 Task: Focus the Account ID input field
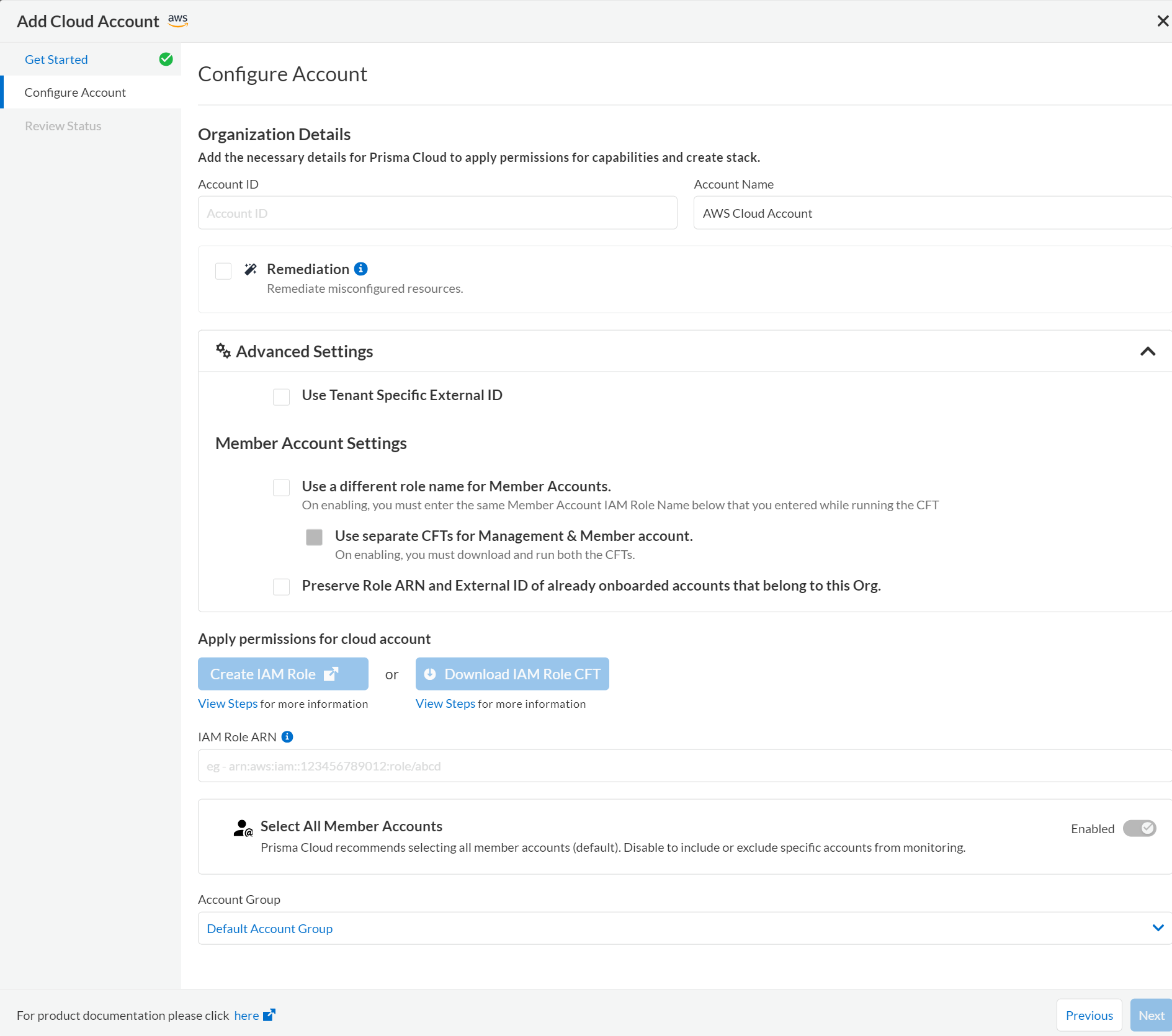tap(438, 213)
